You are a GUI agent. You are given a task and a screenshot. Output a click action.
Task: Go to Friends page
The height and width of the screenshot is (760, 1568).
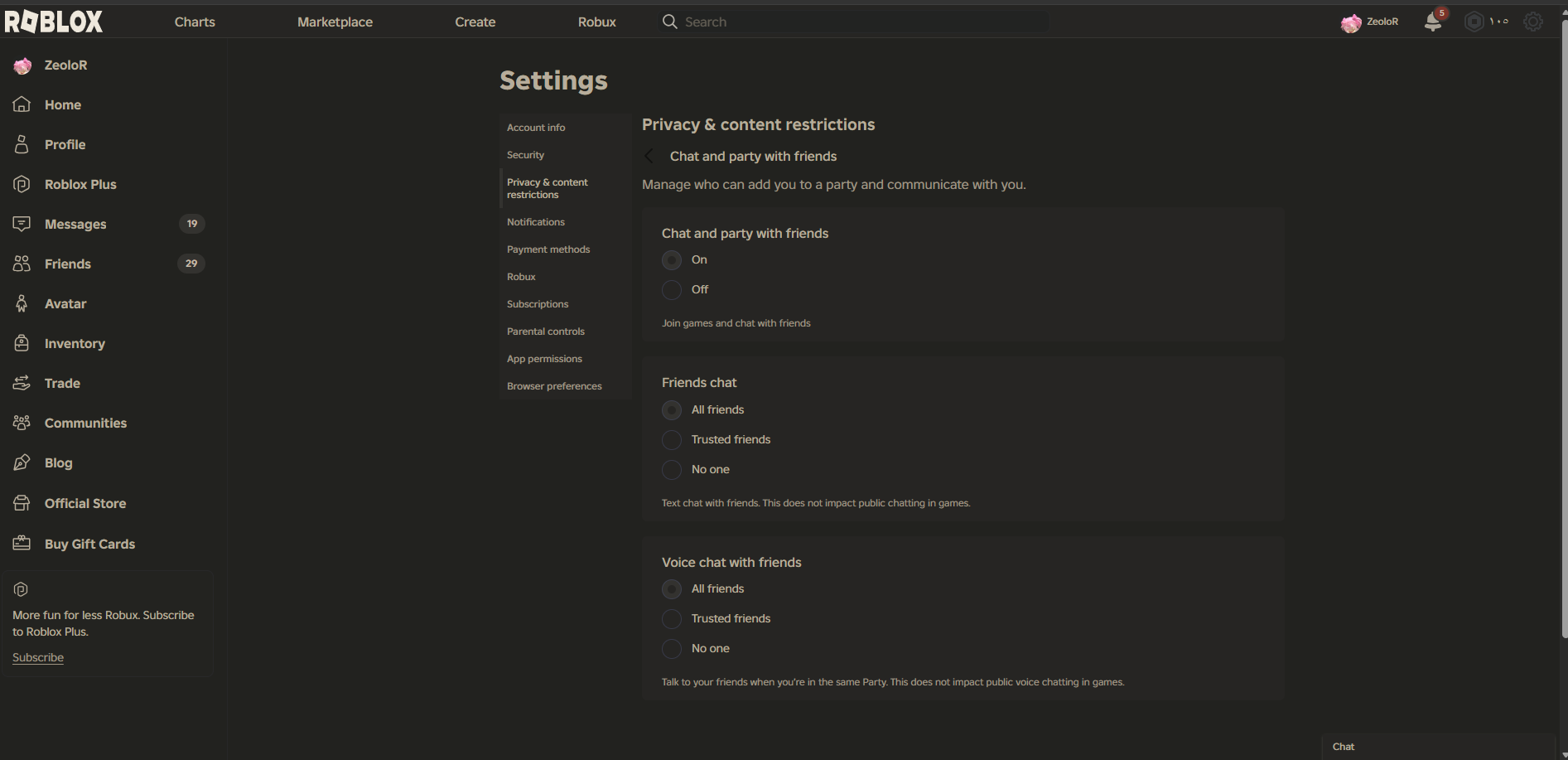68,264
